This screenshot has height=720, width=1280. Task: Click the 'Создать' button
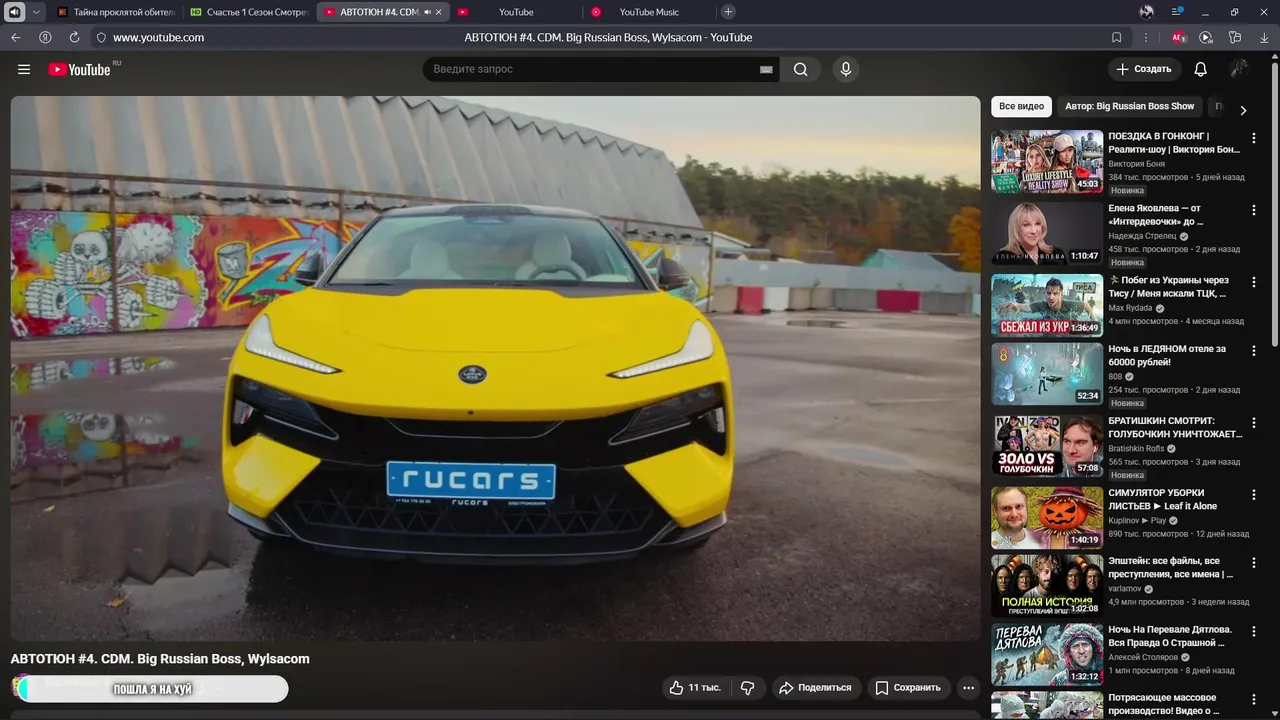[1144, 69]
